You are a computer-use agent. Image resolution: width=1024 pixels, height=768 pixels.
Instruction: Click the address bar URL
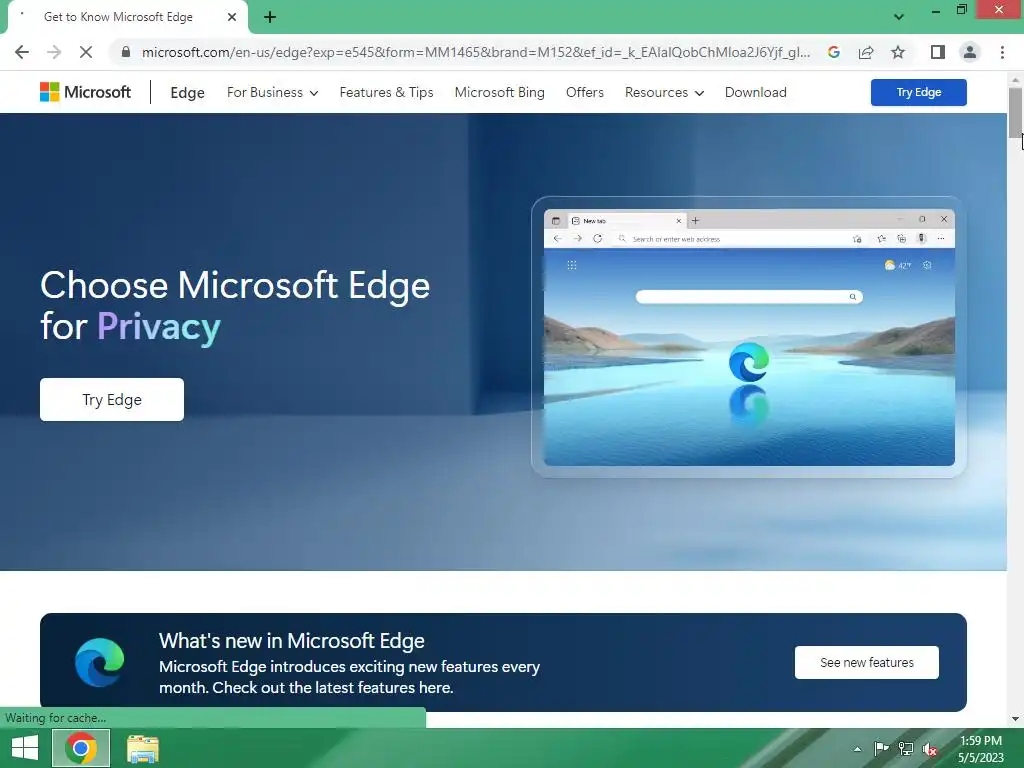click(475, 52)
